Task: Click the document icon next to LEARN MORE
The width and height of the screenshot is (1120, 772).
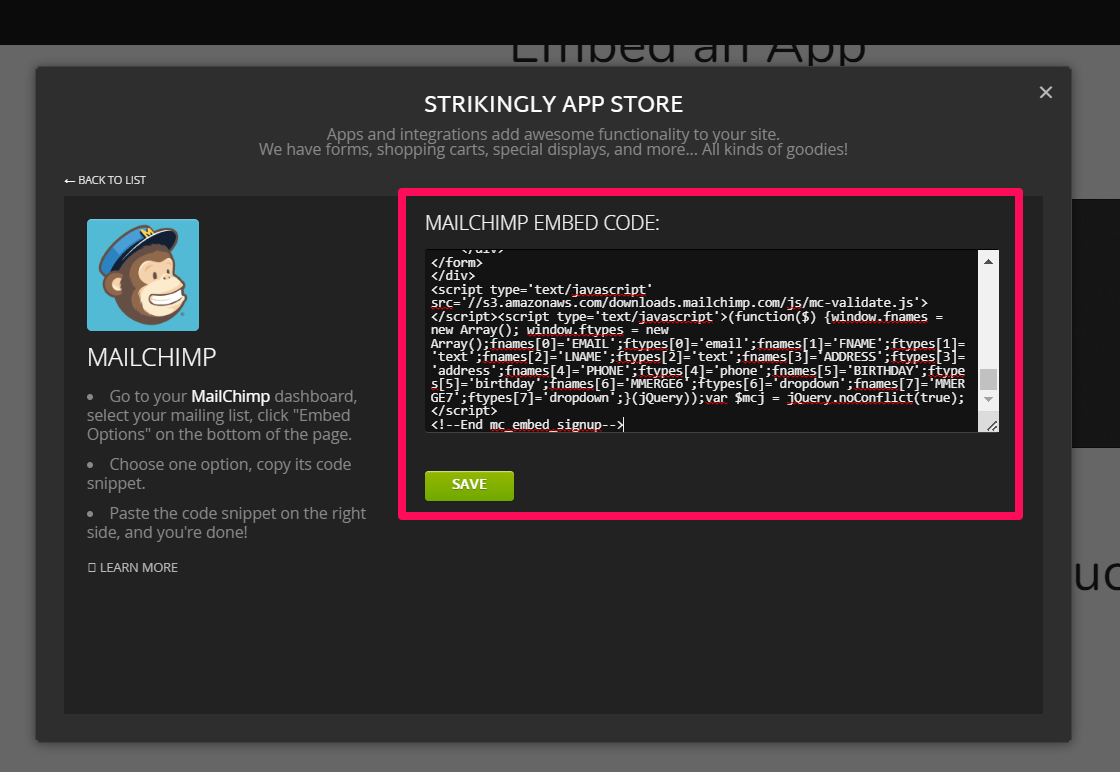Action: pos(91,567)
